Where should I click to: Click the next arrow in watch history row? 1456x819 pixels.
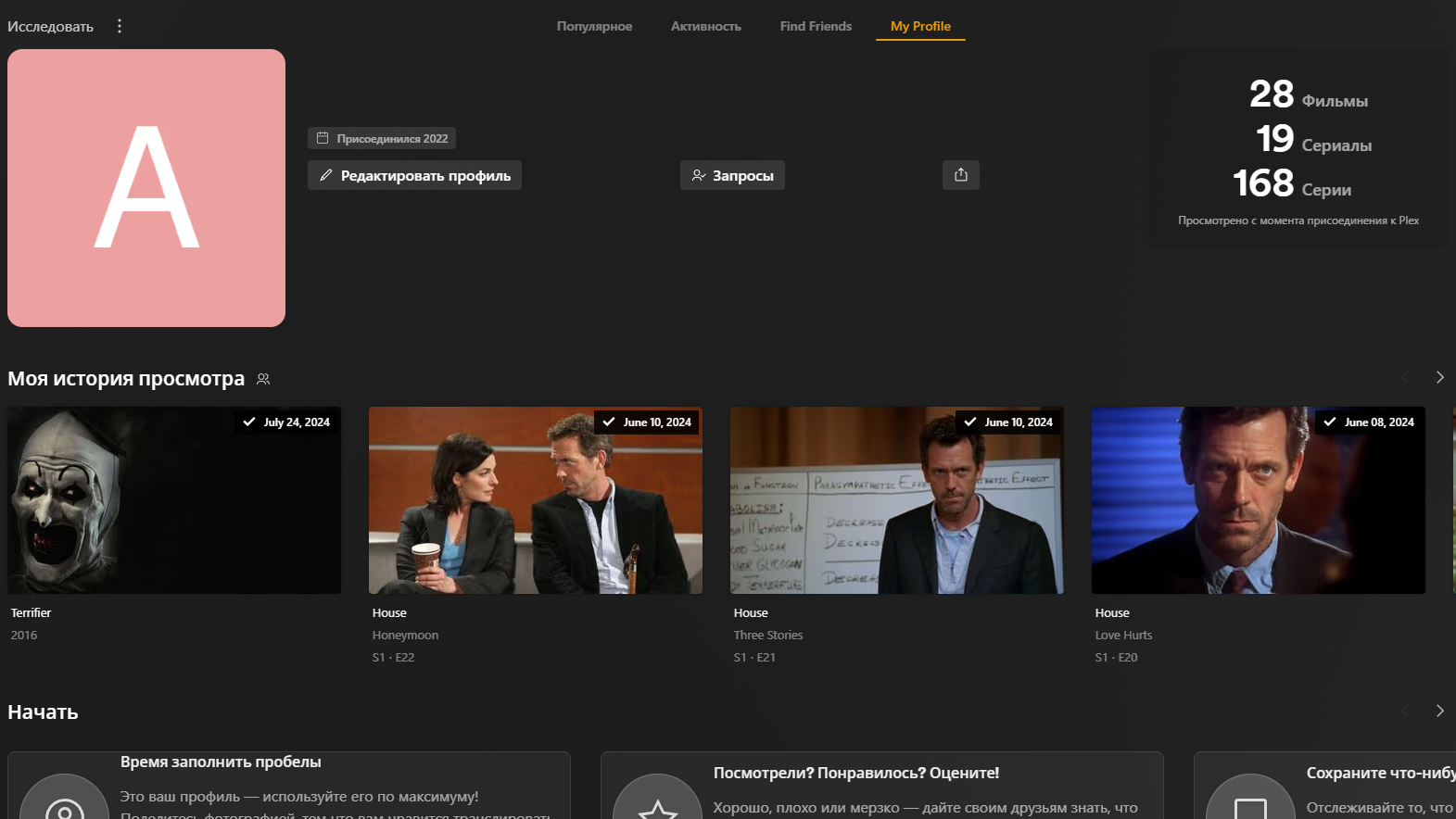pos(1439,377)
